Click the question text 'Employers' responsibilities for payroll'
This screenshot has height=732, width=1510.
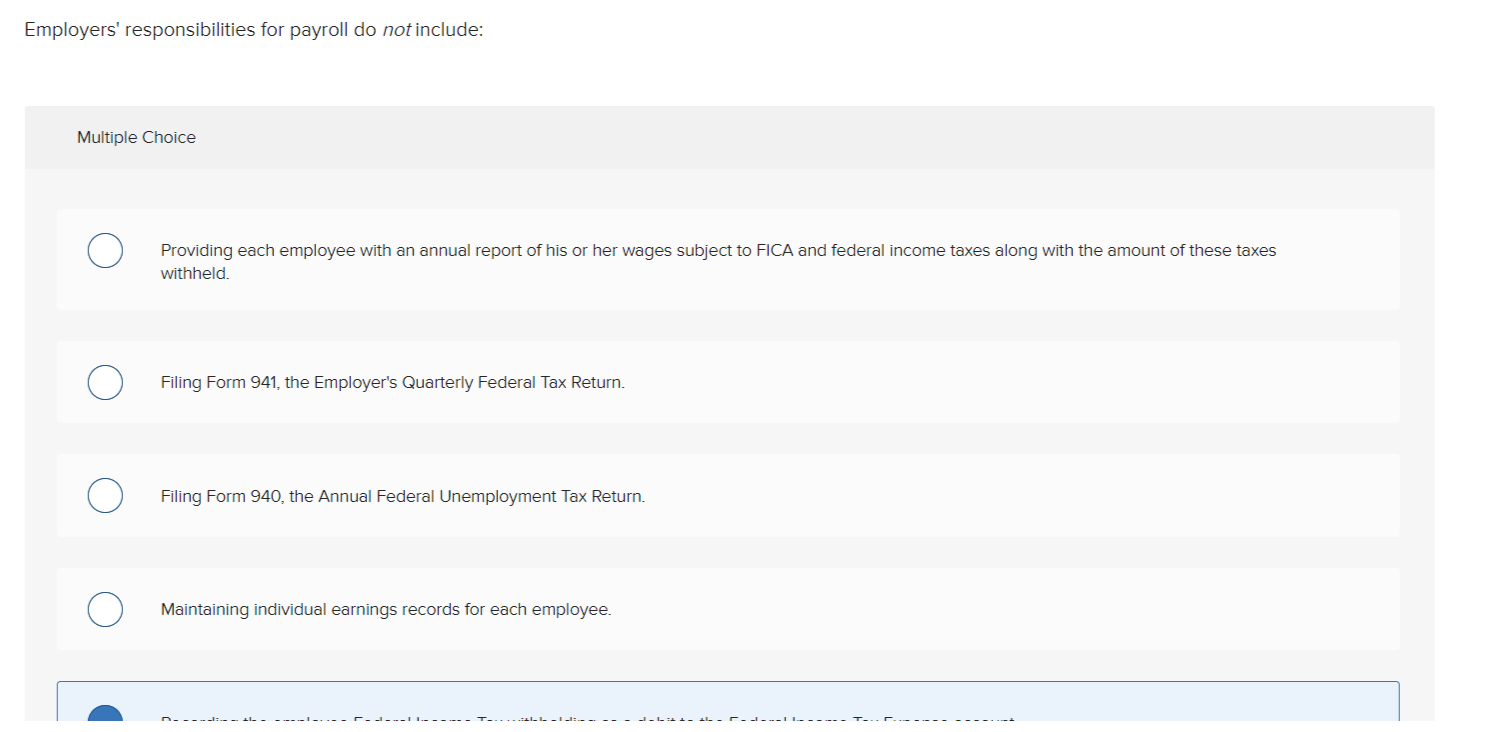254,30
